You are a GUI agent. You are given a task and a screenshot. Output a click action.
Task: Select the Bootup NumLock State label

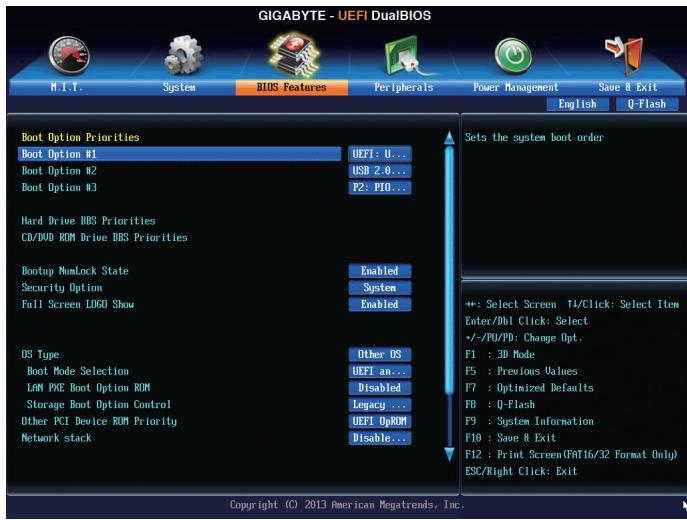tap(75, 271)
